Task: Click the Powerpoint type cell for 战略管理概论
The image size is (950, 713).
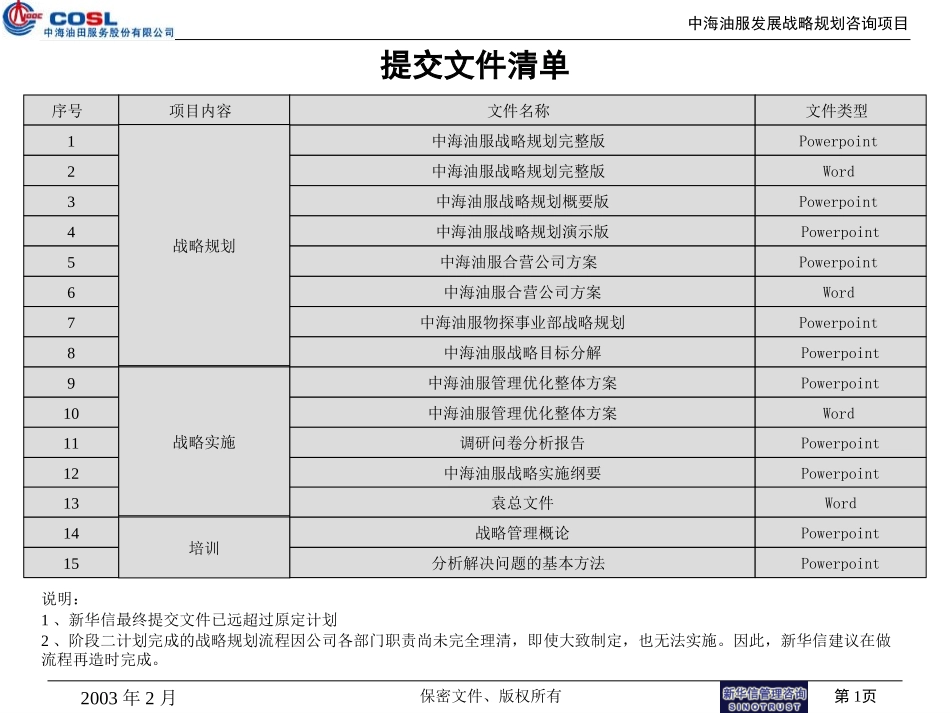Action: [x=840, y=533]
